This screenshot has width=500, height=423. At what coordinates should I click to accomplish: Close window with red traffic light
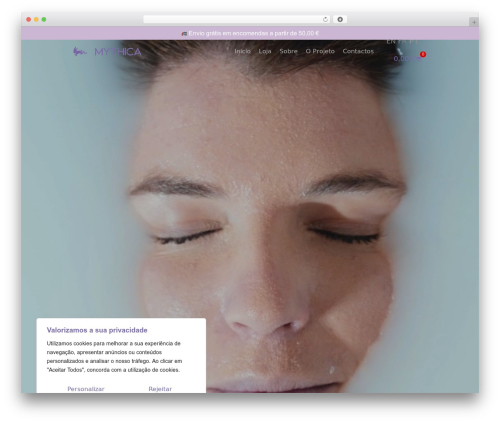(x=29, y=19)
